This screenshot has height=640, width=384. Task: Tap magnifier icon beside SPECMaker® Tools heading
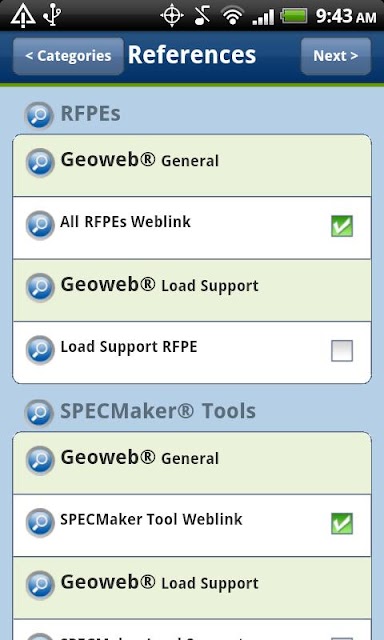coord(39,413)
